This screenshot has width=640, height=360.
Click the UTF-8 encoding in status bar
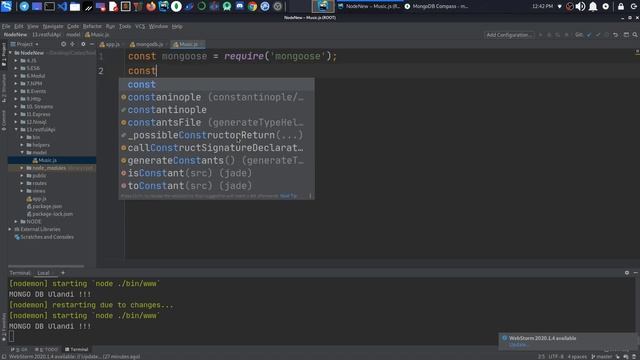556,356
